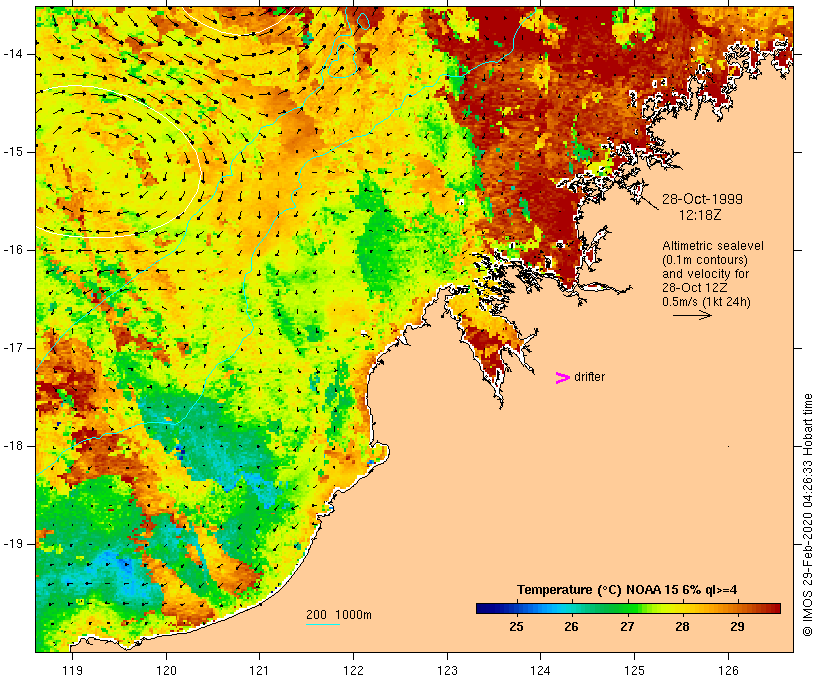Click the '(0.1m contours)' text line
820x680 pixels.
[x=705, y=260]
